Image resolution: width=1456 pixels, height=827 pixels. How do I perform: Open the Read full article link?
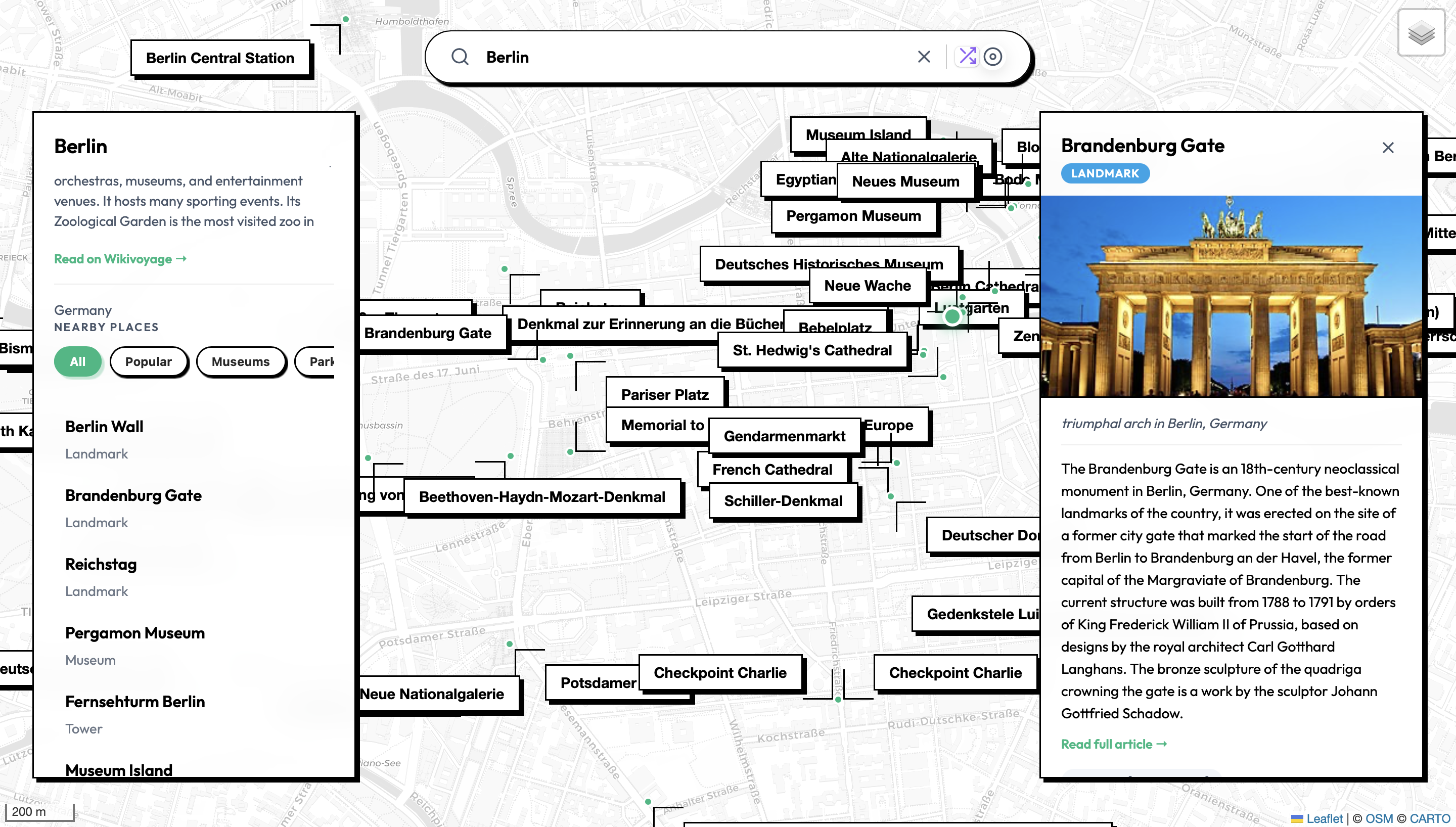tap(1113, 744)
